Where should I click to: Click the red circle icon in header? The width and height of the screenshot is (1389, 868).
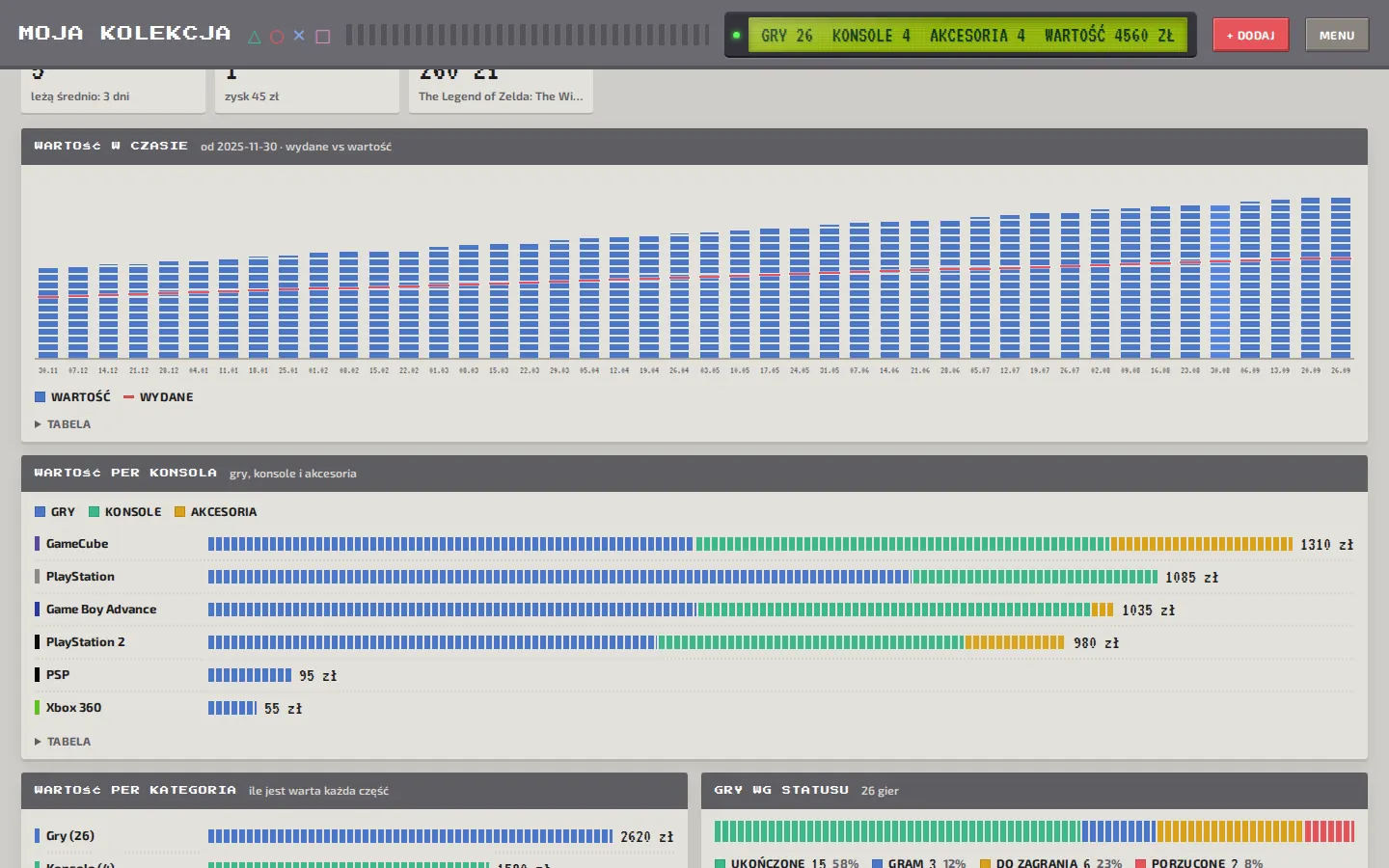[x=277, y=37]
